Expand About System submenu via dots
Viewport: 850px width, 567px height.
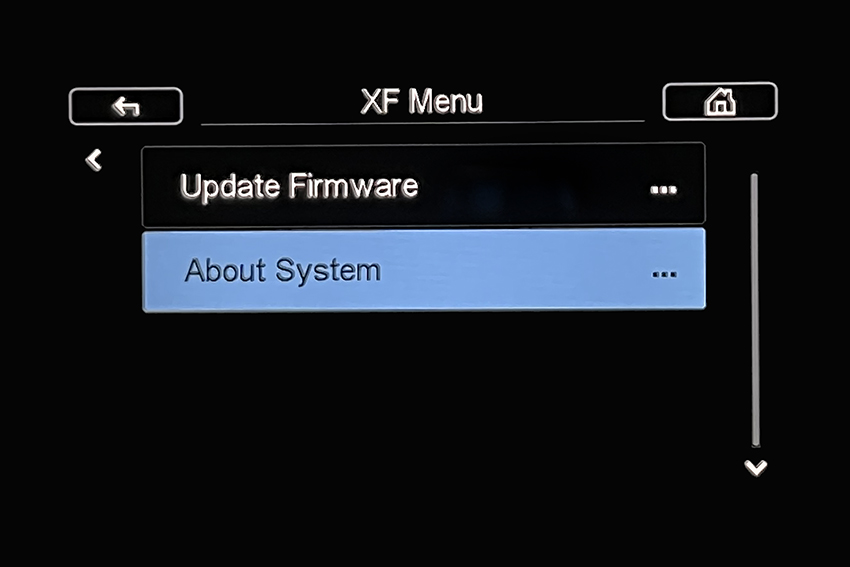click(664, 274)
